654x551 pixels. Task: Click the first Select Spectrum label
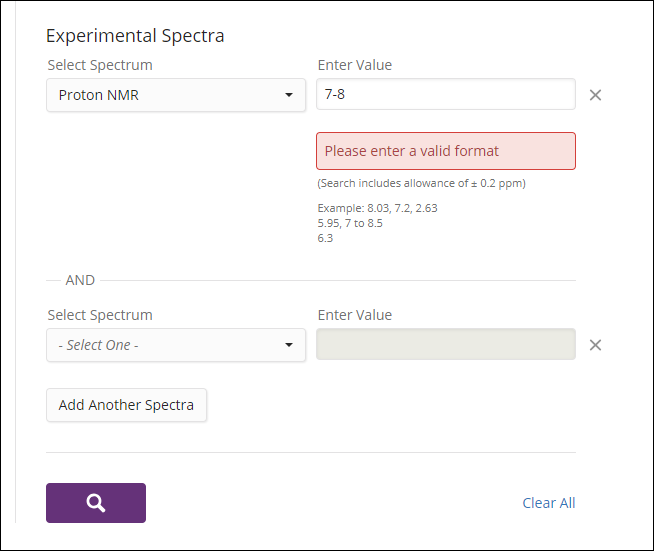tap(100, 65)
